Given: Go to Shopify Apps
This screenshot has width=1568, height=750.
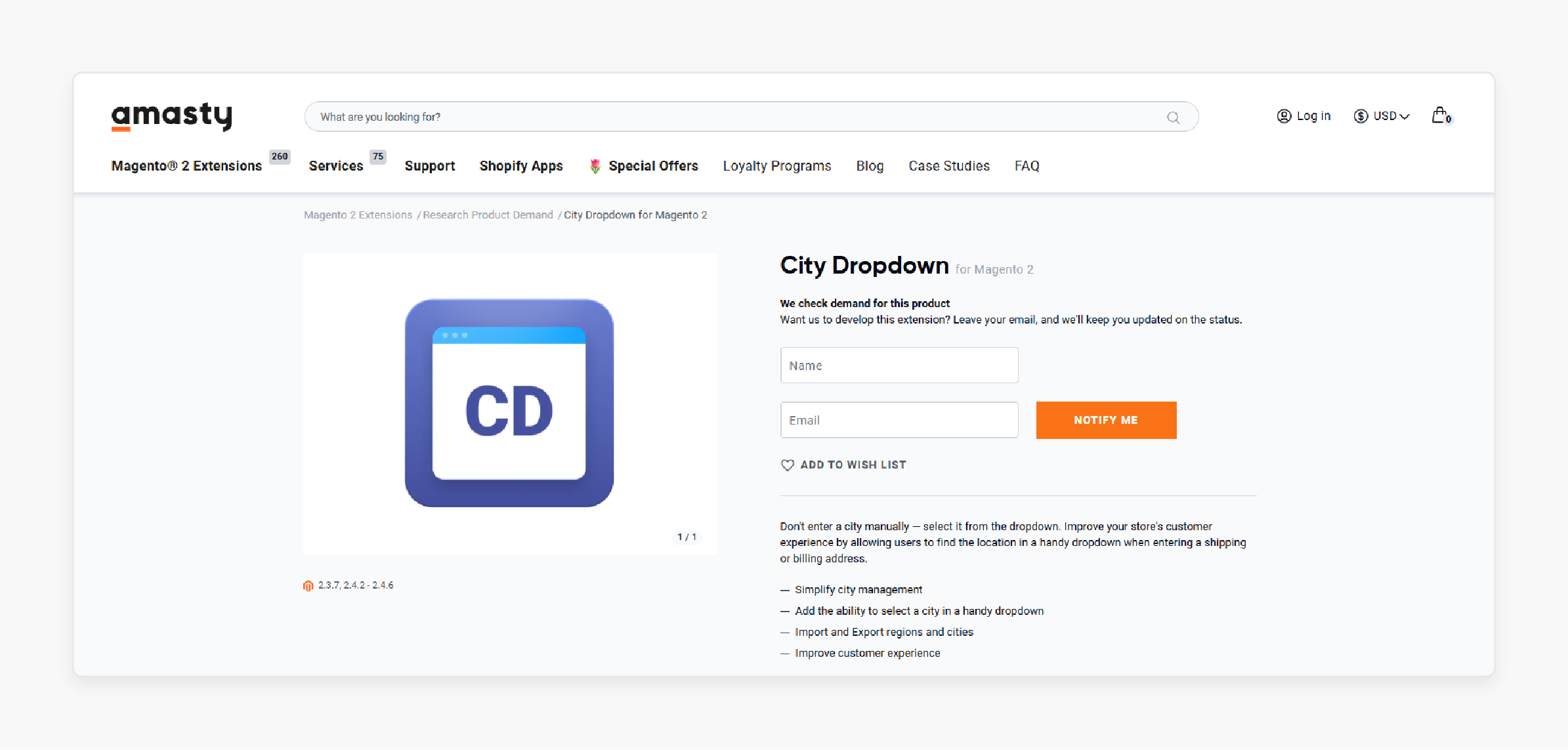Looking at the screenshot, I should click(x=521, y=166).
